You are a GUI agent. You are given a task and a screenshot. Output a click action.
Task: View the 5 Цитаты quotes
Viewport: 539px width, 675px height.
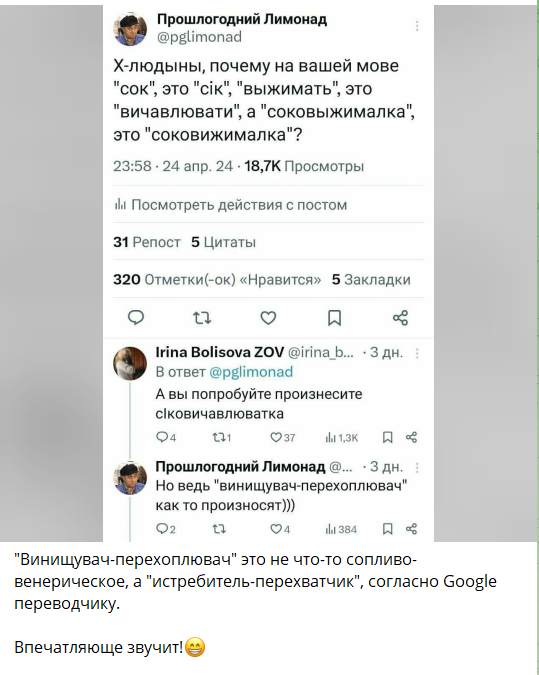pos(223,242)
